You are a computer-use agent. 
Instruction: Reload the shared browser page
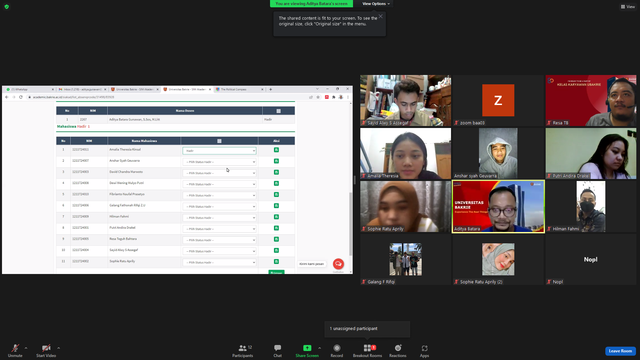(21, 97)
